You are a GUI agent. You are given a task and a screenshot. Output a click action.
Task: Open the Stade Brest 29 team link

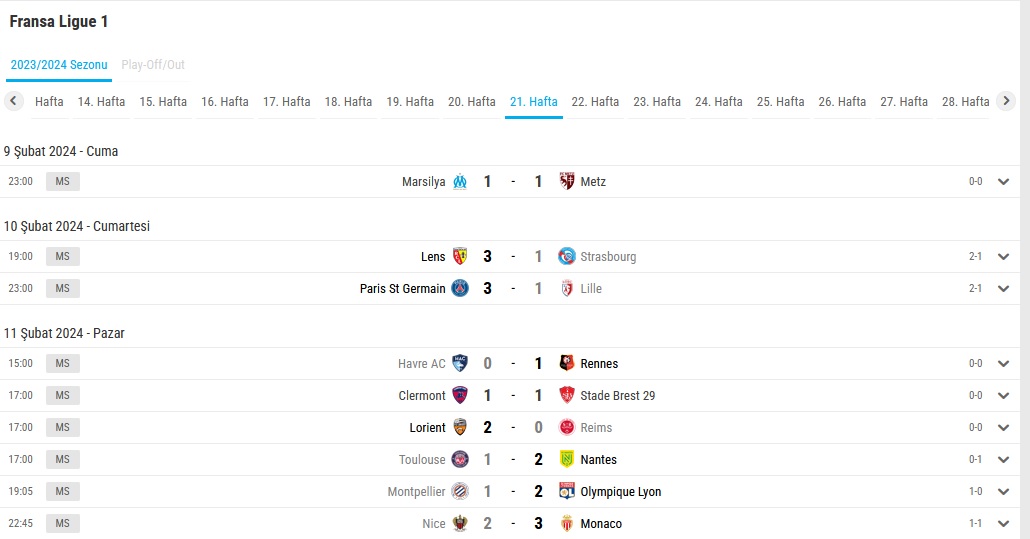(x=617, y=395)
